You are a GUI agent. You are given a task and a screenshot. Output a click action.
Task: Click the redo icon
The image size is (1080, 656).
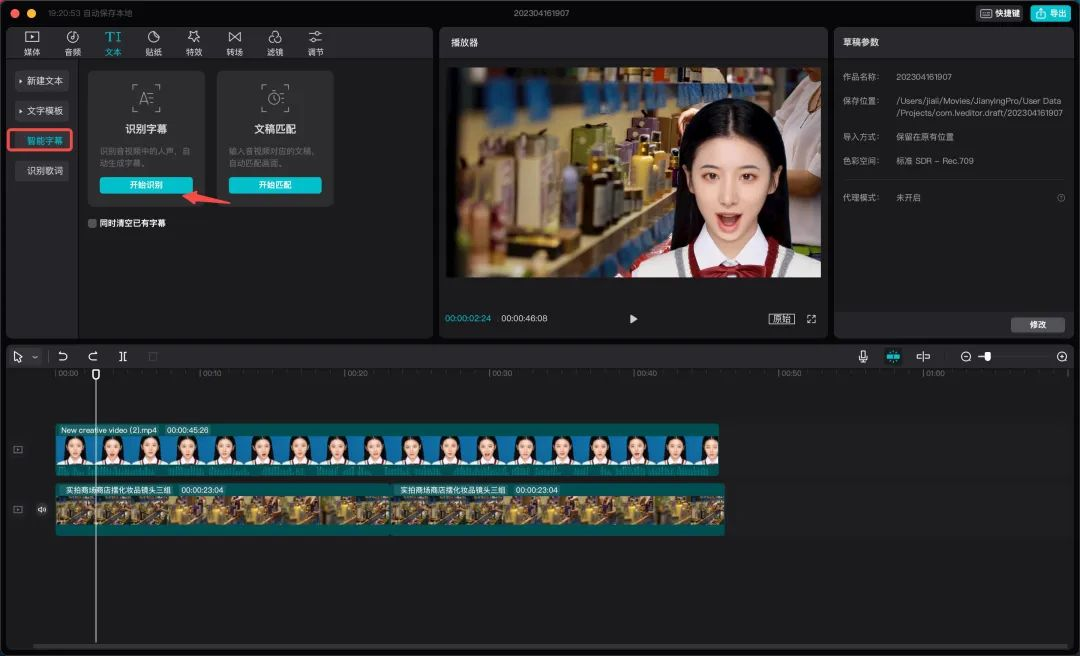pos(92,356)
